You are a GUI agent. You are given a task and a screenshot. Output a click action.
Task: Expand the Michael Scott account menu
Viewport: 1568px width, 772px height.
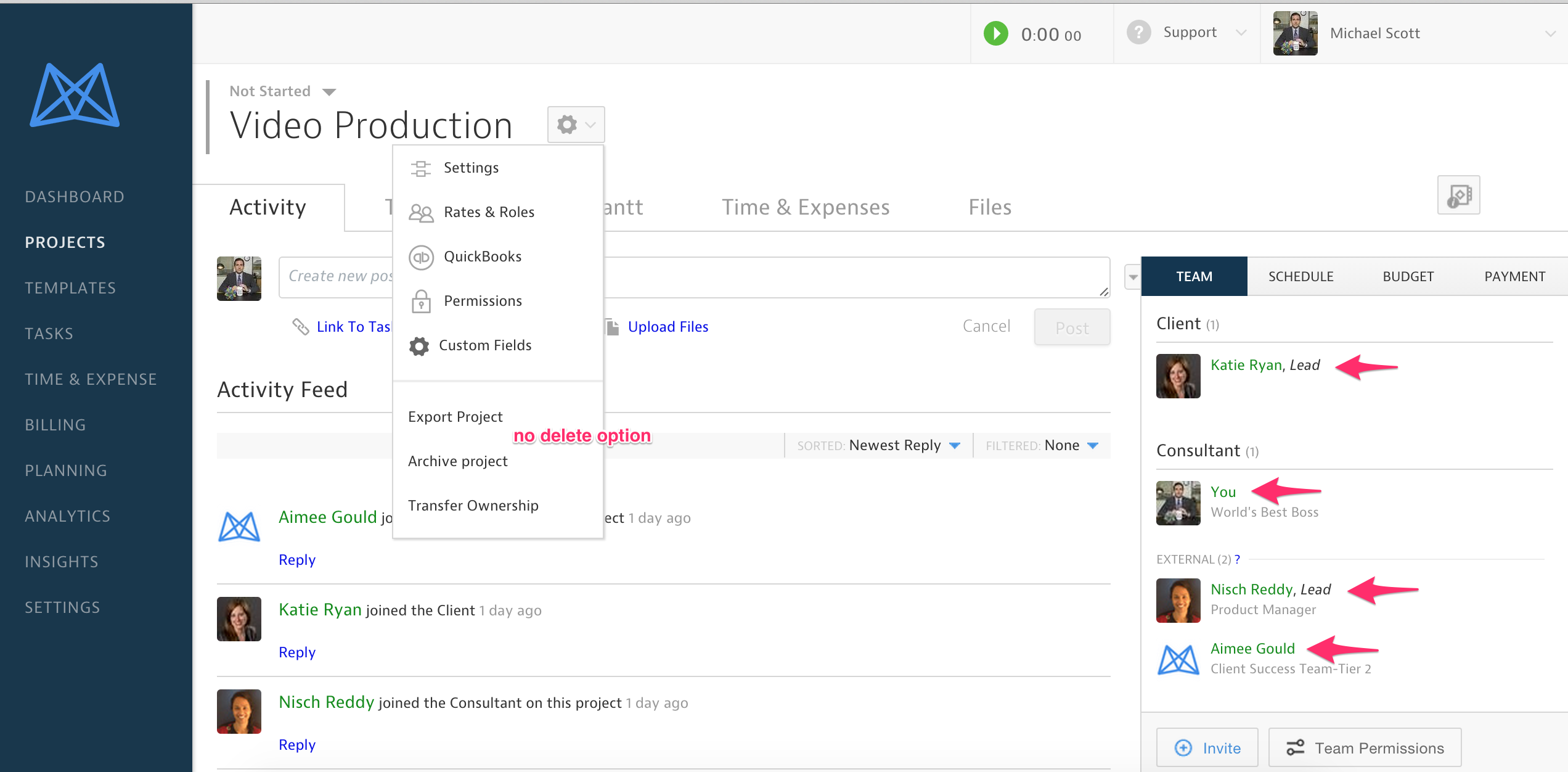(1550, 34)
